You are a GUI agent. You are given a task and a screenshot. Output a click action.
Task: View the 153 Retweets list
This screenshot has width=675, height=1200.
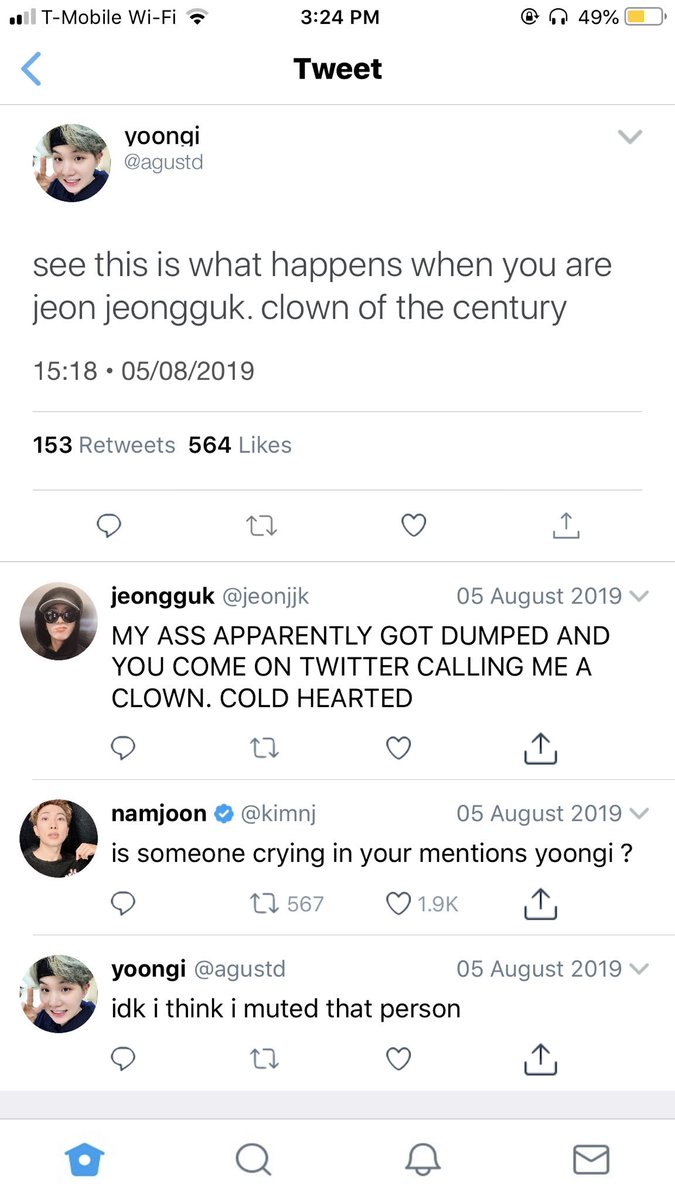(x=104, y=445)
